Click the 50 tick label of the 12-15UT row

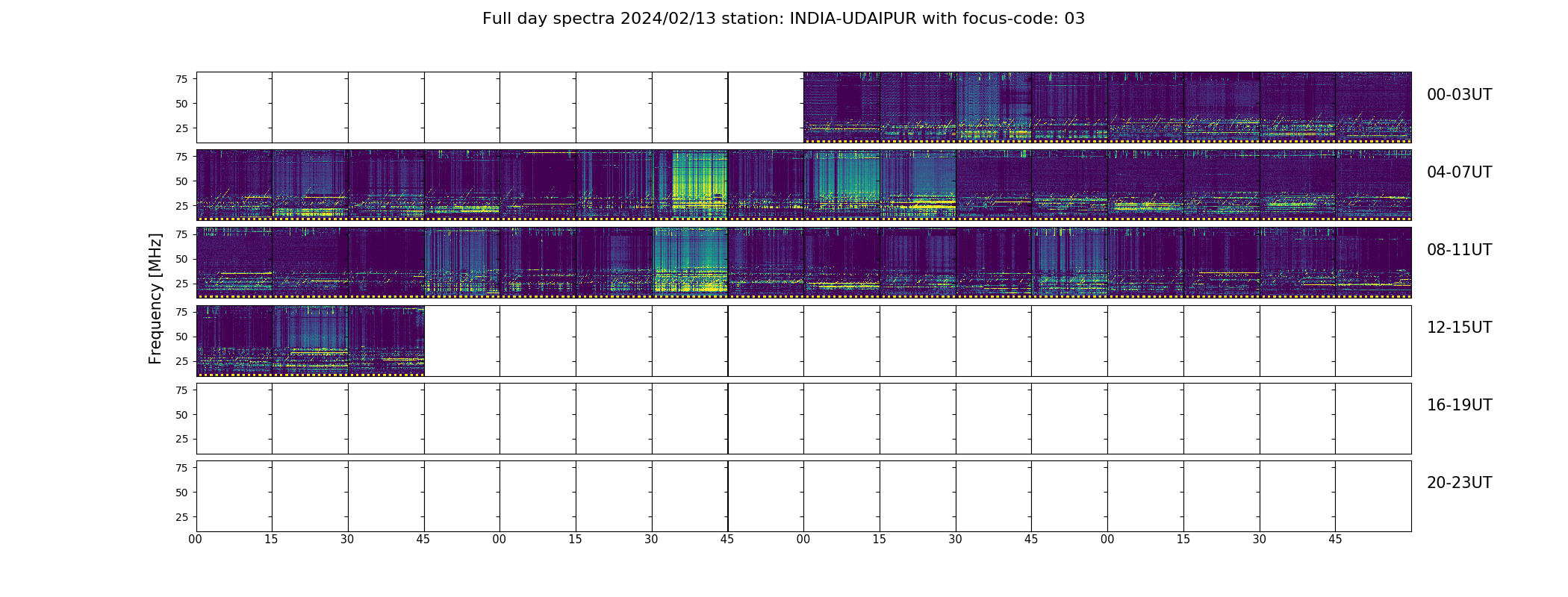coord(181,337)
